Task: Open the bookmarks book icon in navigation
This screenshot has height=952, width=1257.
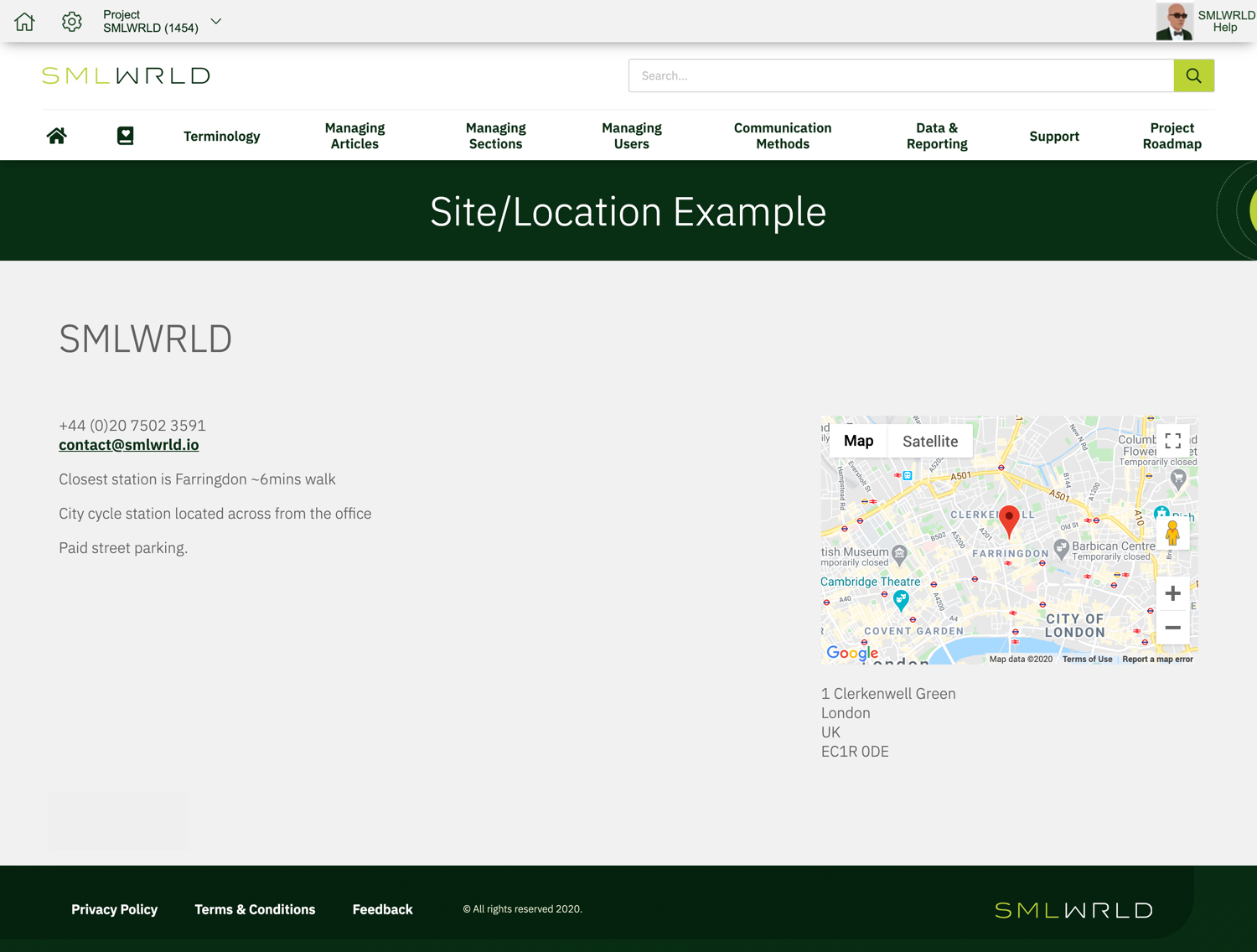Action: pos(125,136)
